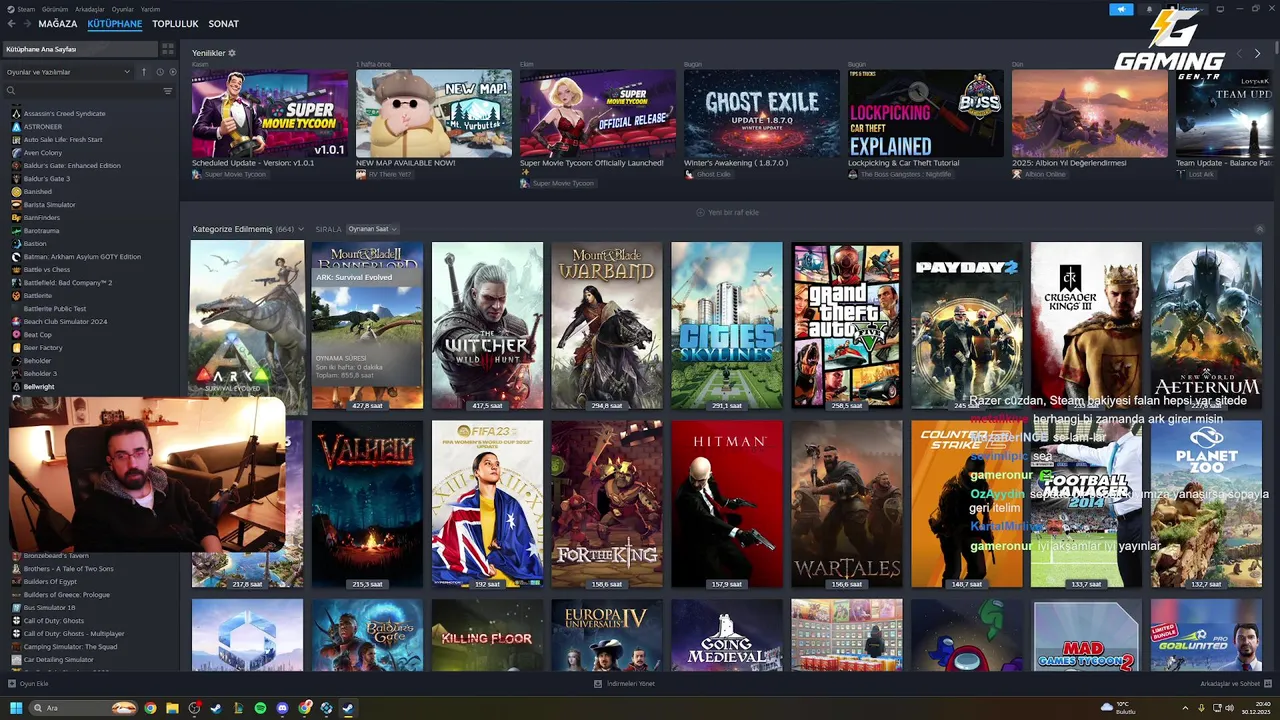1280x720 pixels.
Task: Switch to the MAĞAZA tab
Action: [58, 24]
